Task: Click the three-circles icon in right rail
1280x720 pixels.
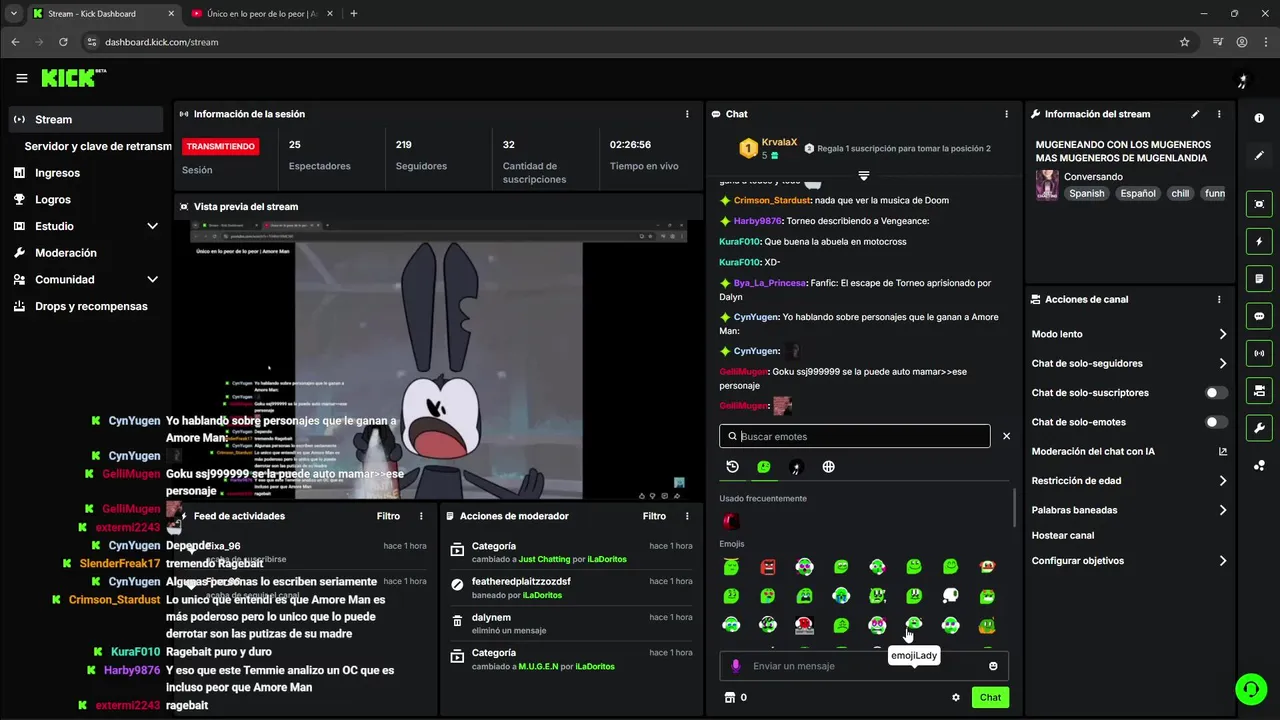Action: (1259, 465)
